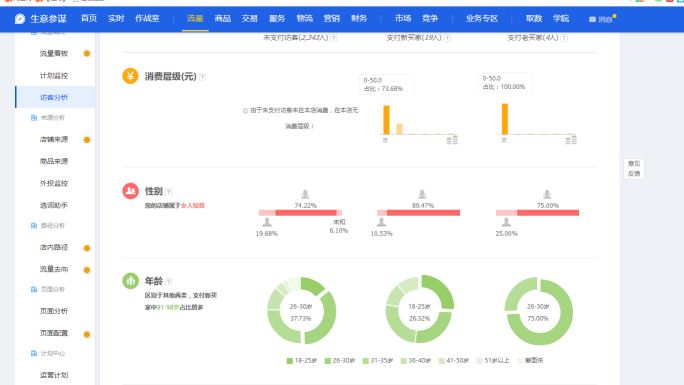
Task: Click the 路径分析 section icon in sidebar
Action: coord(34,225)
